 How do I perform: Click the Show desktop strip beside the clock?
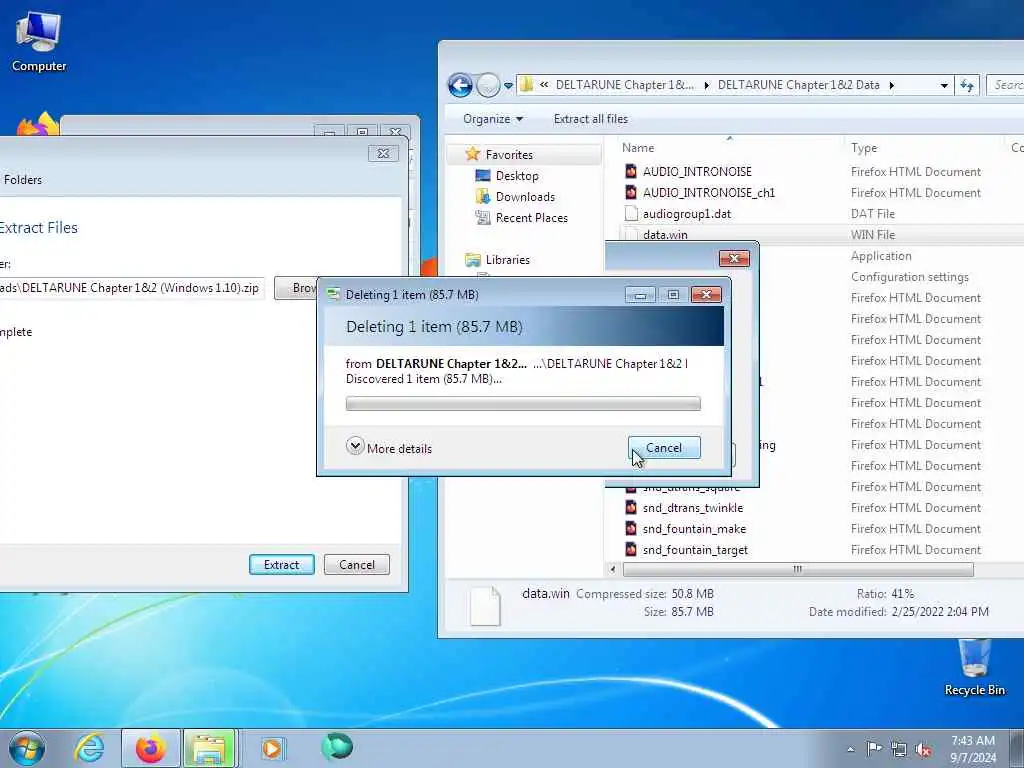pyautogui.click(x=1017, y=748)
